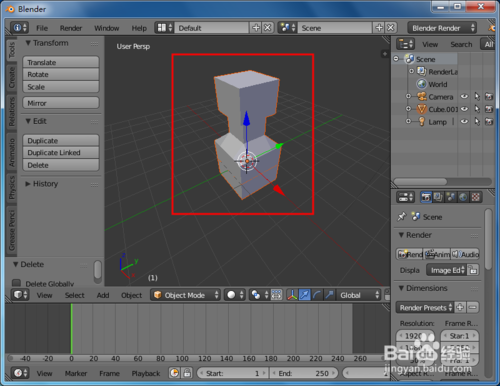
Task: Toggle Lamp renderability camera icon
Action: coord(489,122)
